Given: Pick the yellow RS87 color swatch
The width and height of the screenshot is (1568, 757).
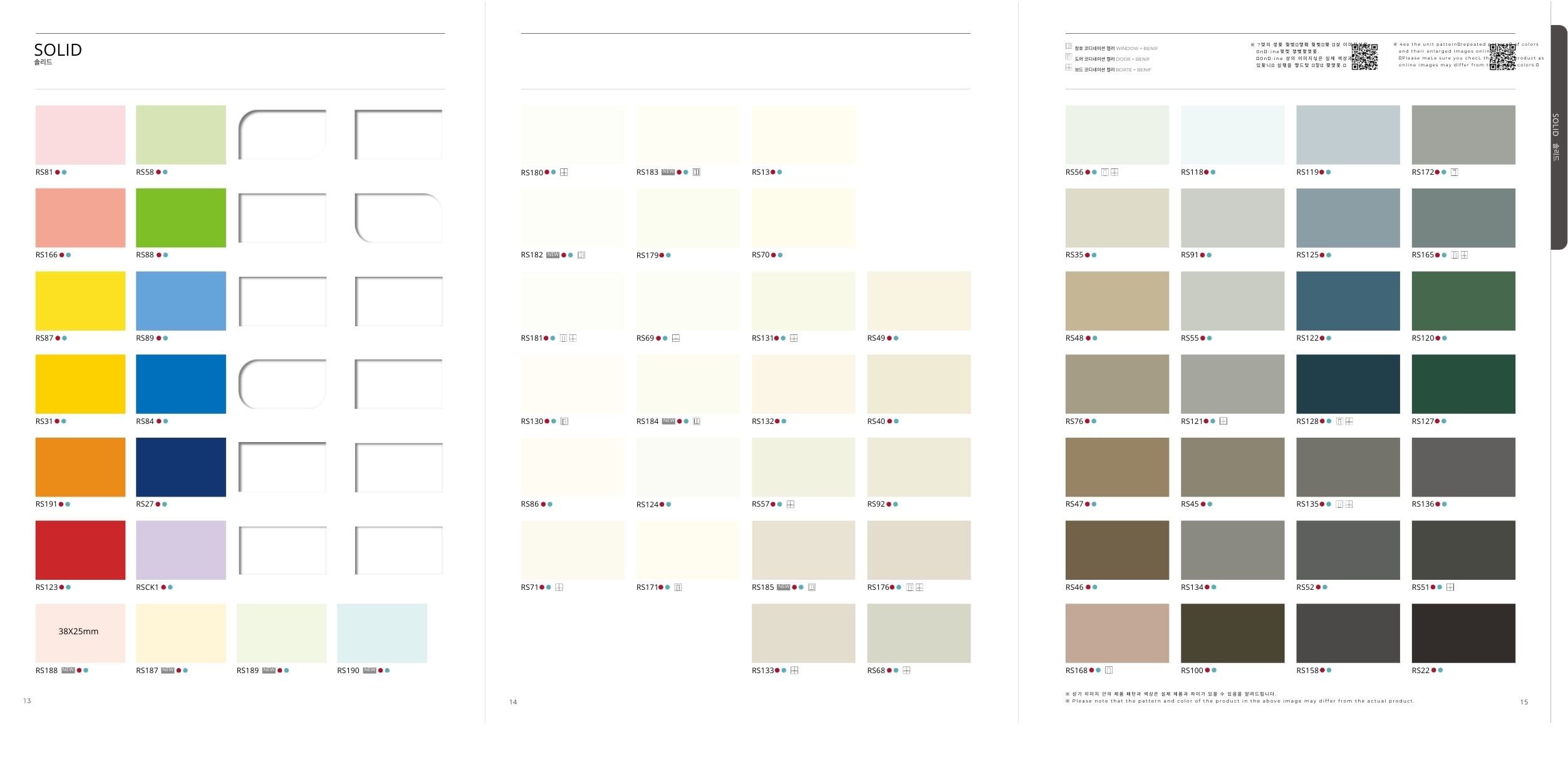Looking at the screenshot, I should click(80, 301).
